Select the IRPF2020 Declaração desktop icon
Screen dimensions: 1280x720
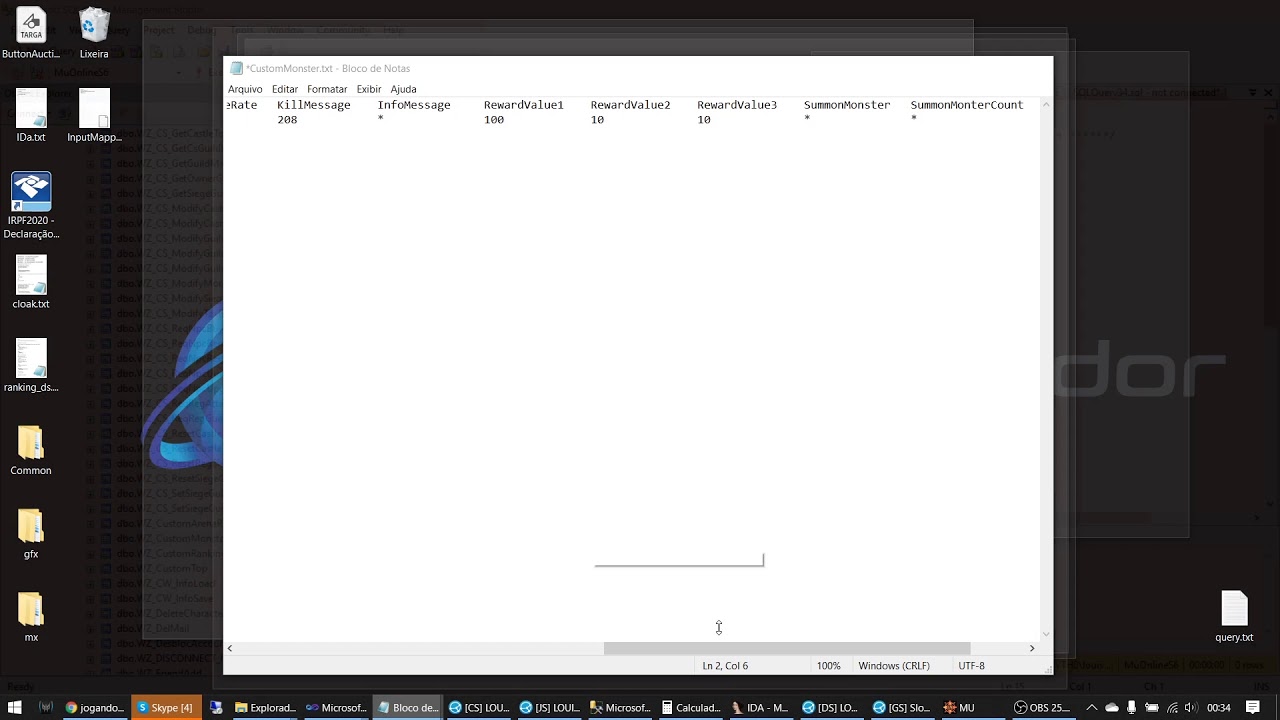point(31,205)
